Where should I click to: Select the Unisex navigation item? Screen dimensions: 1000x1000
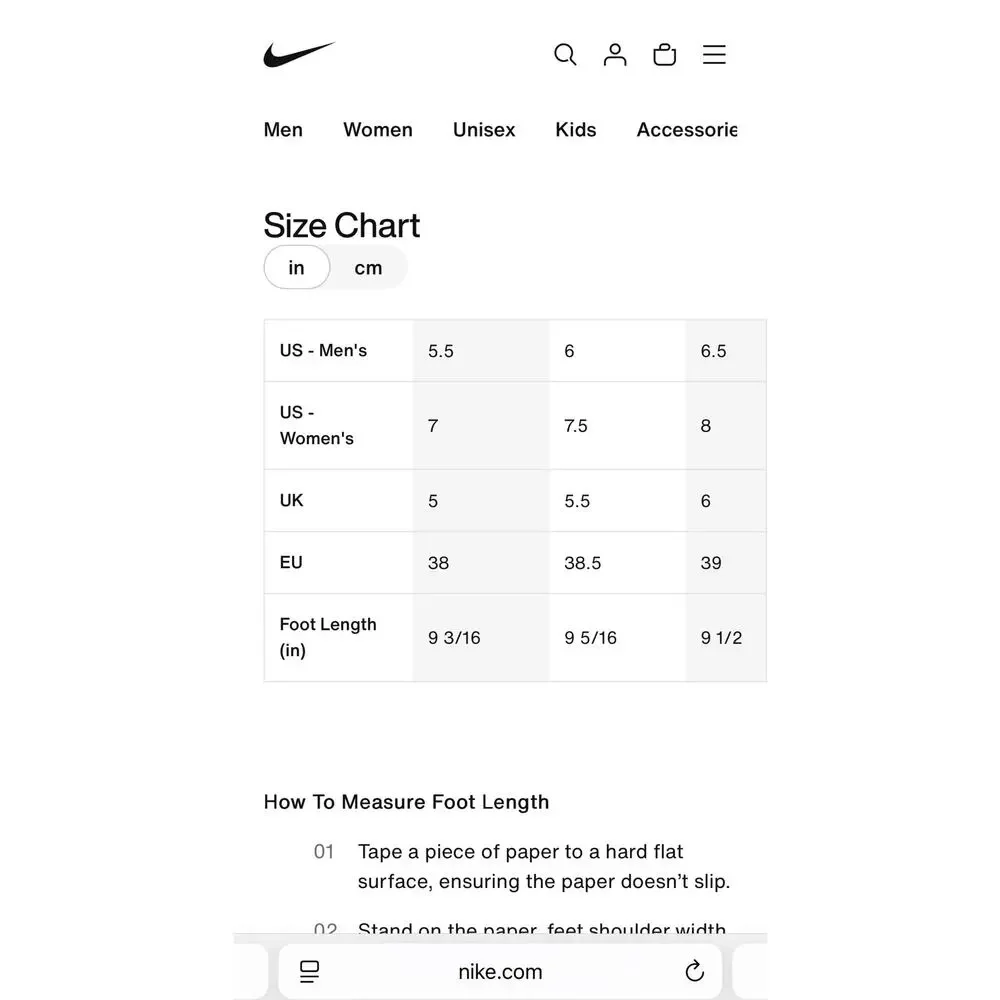tap(484, 130)
